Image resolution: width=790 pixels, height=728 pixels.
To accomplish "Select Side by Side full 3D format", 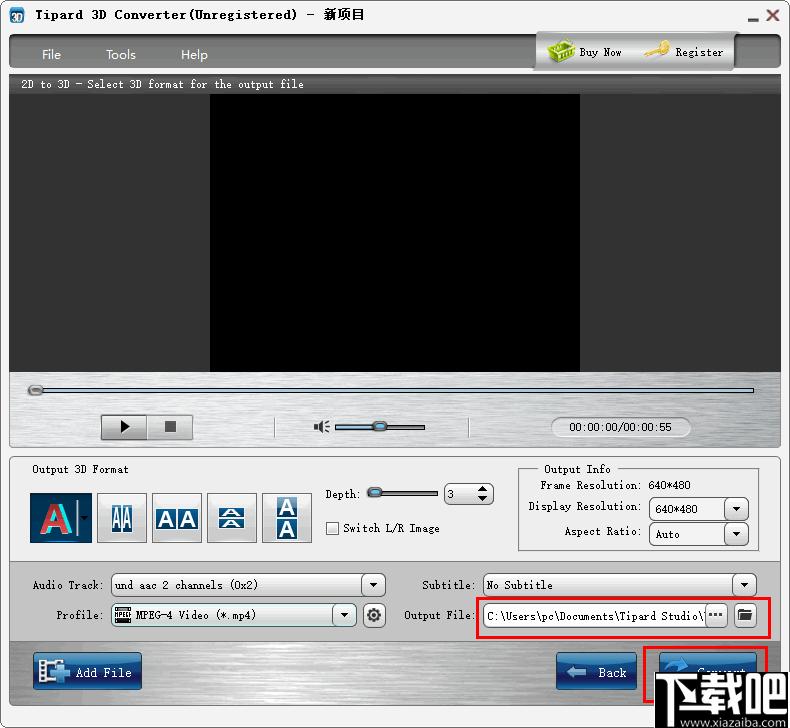I will pyautogui.click(x=177, y=518).
